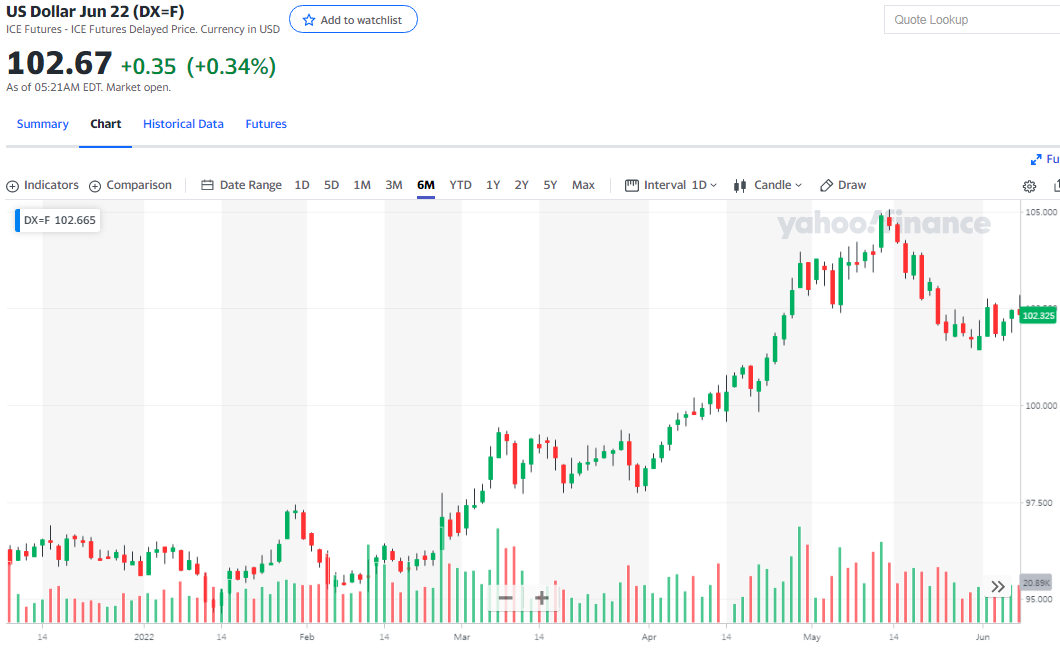Set range to 5D
Viewport: 1060px width, 651px height.
pyautogui.click(x=331, y=185)
